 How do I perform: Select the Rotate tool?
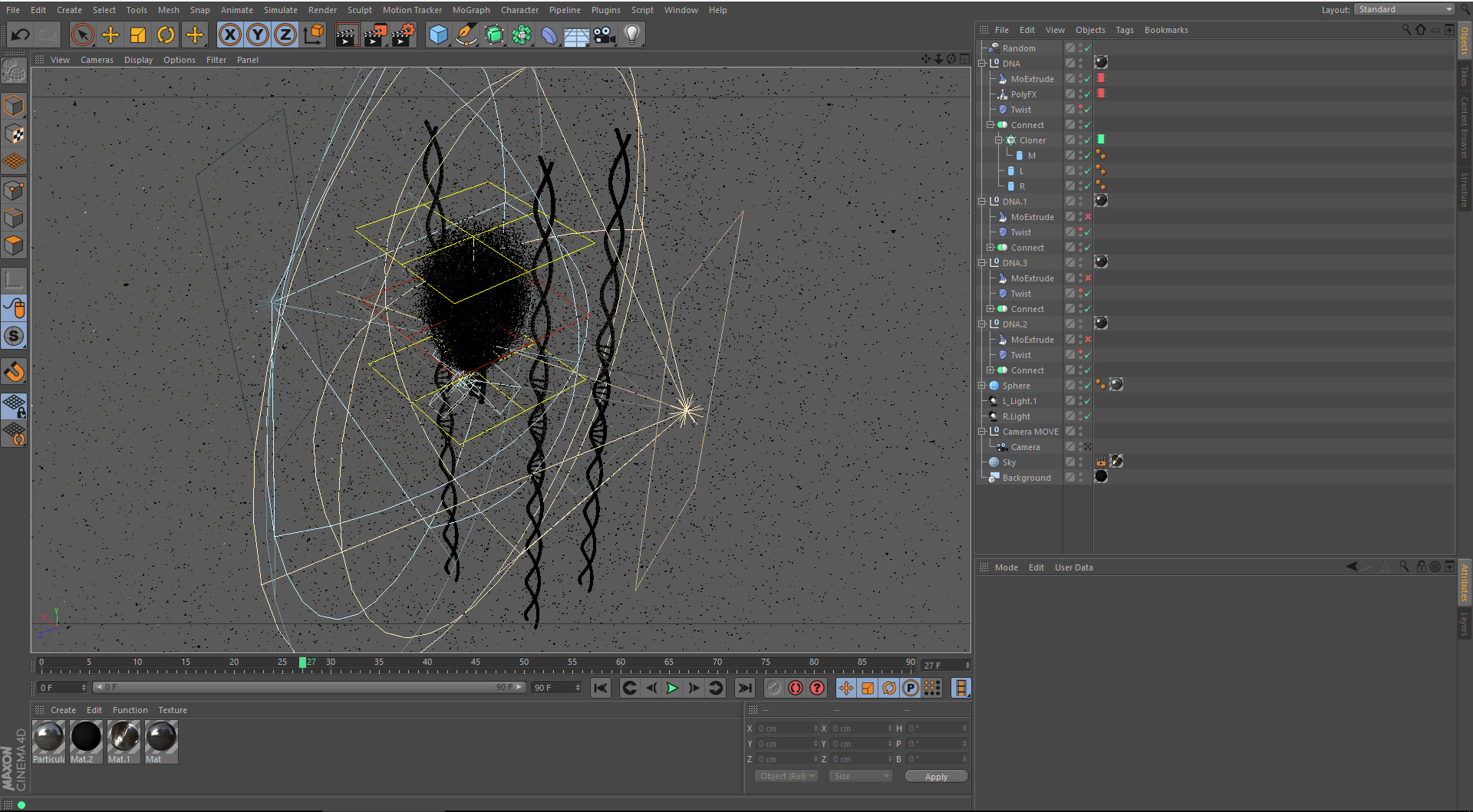166,35
